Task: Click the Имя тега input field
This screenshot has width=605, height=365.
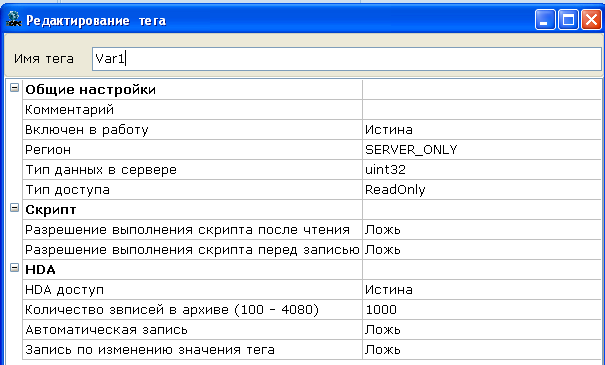Action: 346,59
